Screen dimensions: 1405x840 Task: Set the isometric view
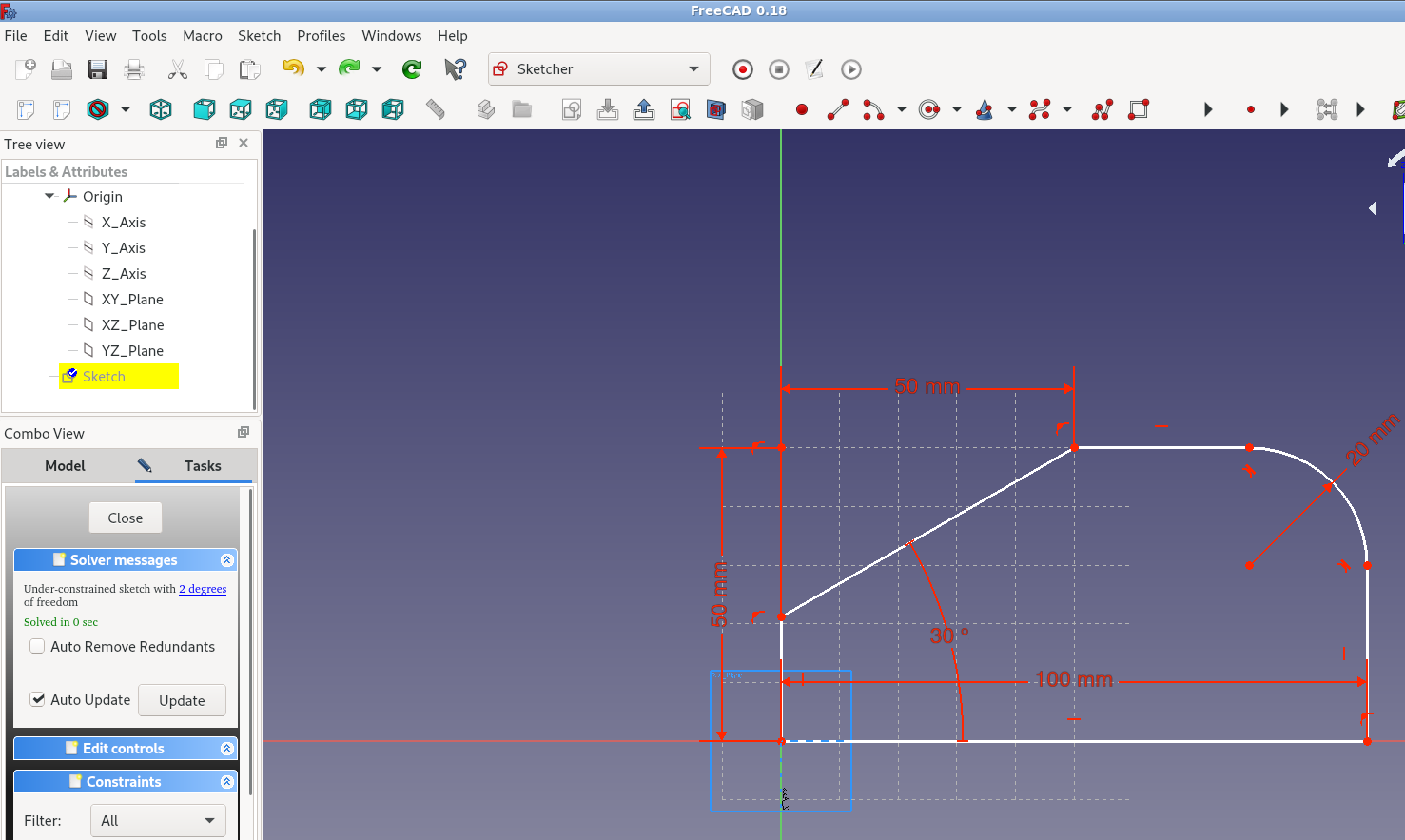[x=161, y=109]
